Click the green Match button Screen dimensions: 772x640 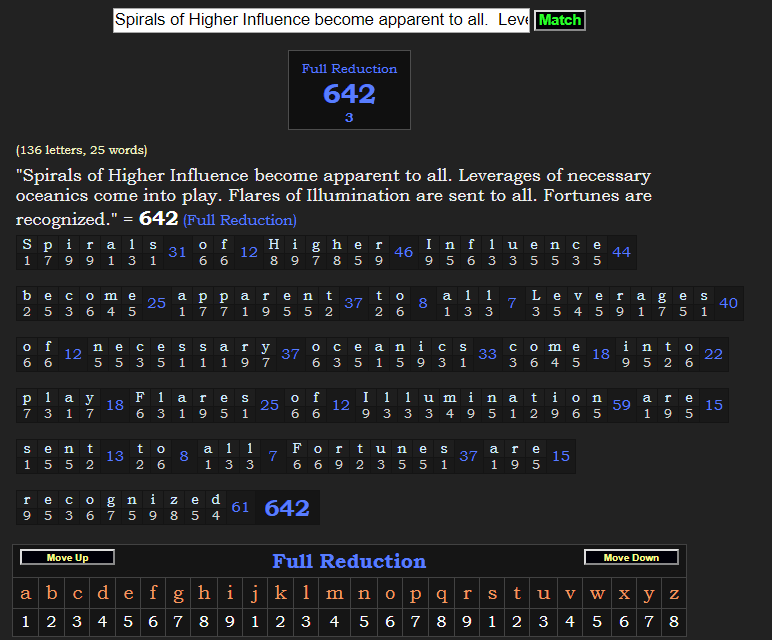(x=559, y=20)
